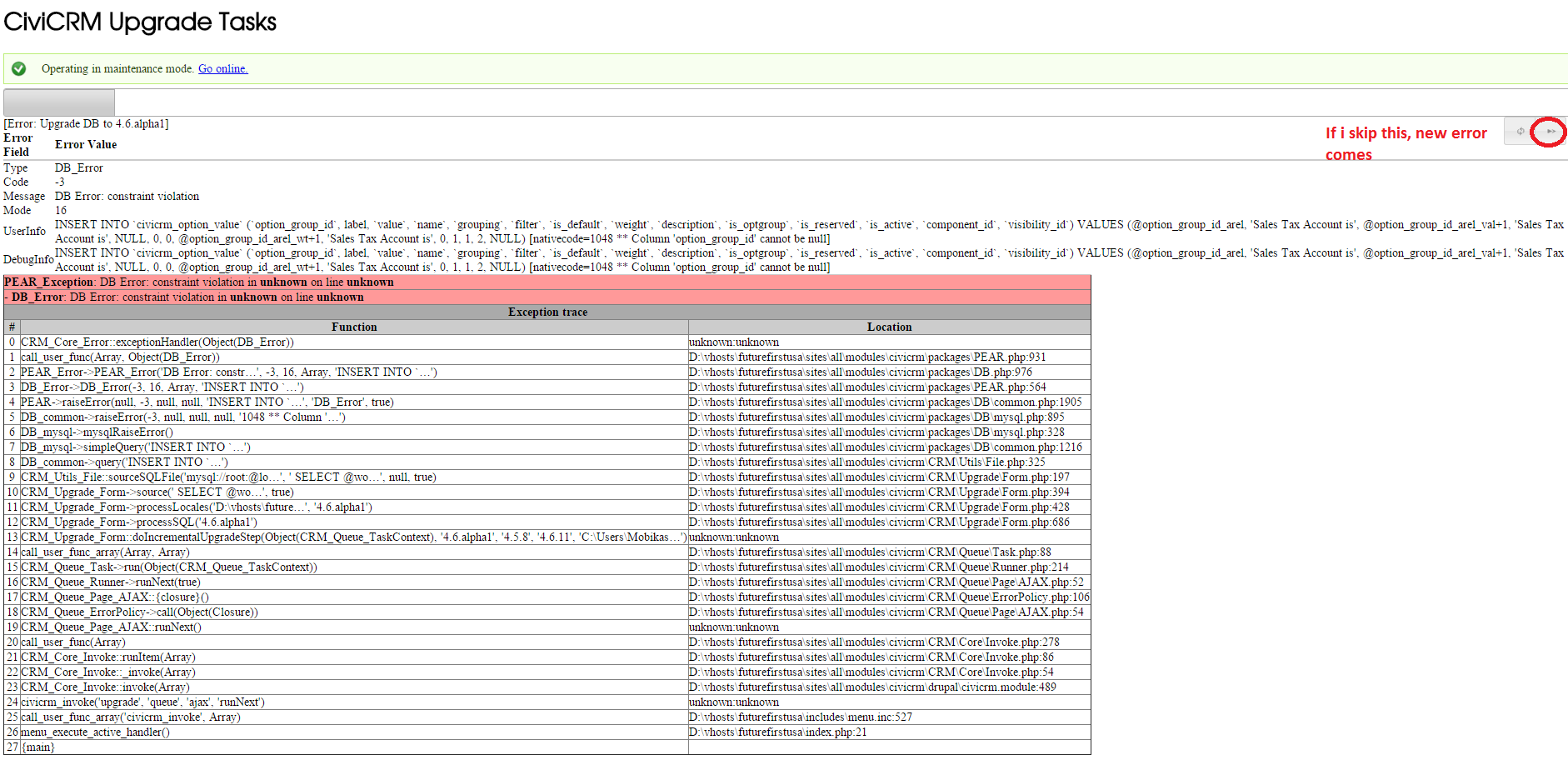Click the '- DB_Error' red error line

click(x=547, y=297)
